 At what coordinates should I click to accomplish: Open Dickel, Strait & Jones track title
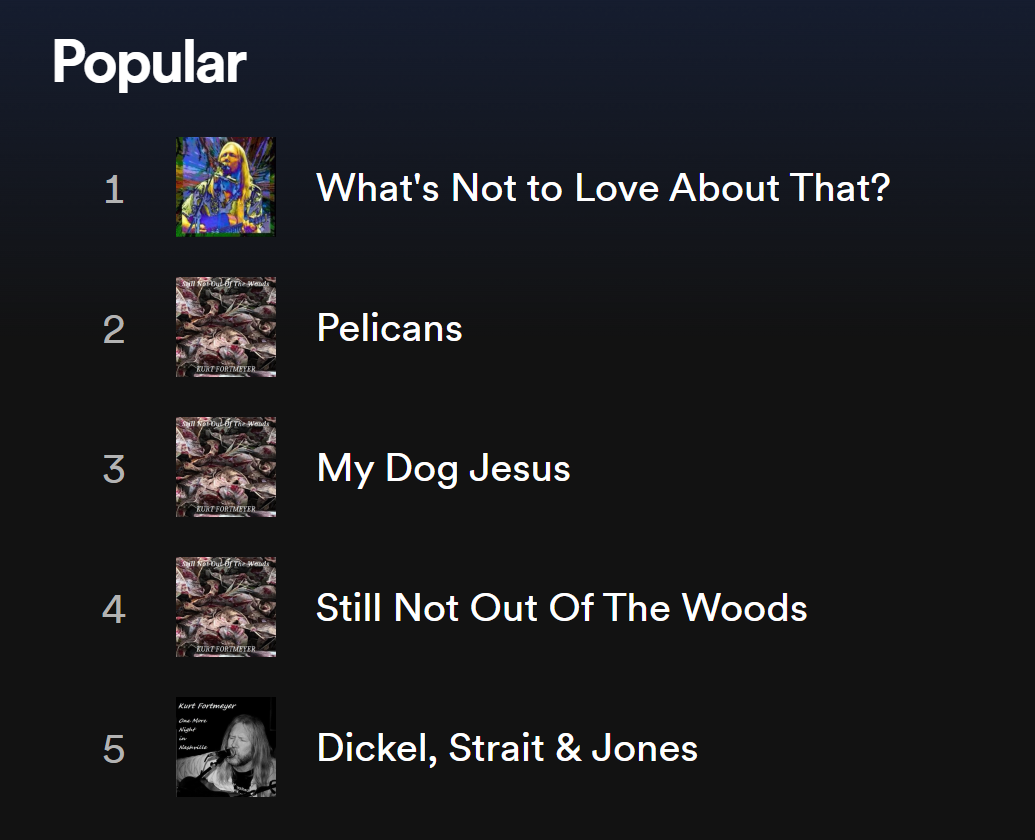507,748
